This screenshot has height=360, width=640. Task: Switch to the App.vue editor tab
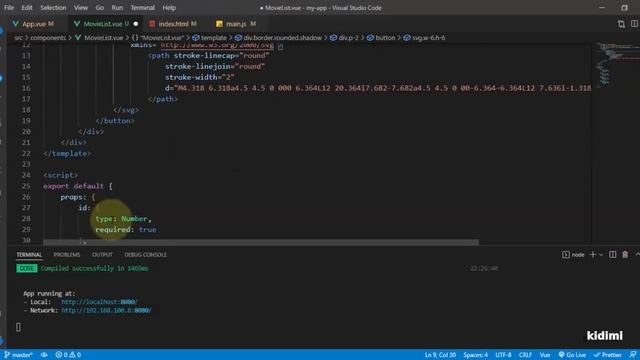pos(35,24)
